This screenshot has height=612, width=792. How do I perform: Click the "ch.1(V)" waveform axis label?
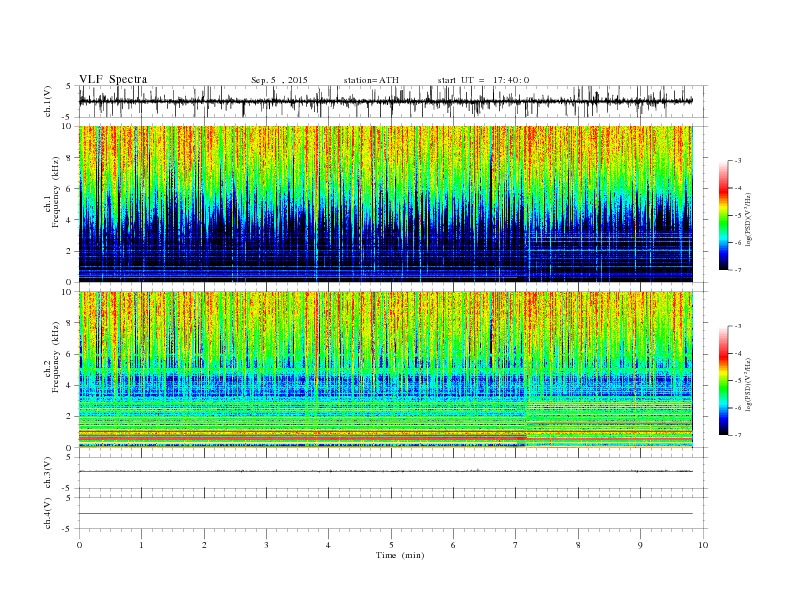click(48, 101)
